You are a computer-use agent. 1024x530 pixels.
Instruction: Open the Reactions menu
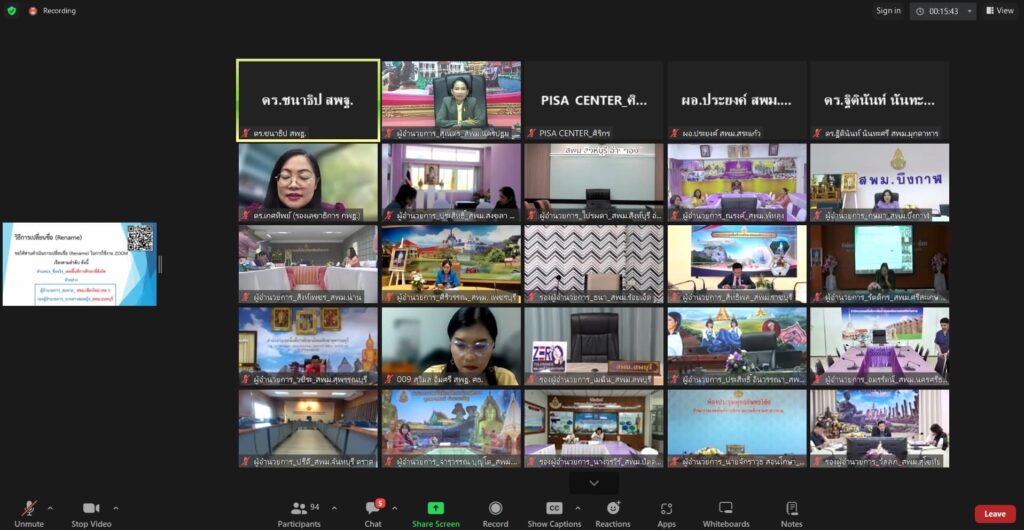pos(613,509)
